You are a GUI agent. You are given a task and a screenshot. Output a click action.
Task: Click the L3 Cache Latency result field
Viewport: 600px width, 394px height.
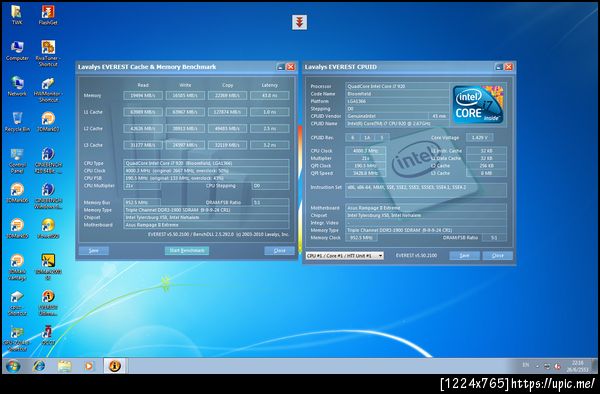click(x=269, y=145)
